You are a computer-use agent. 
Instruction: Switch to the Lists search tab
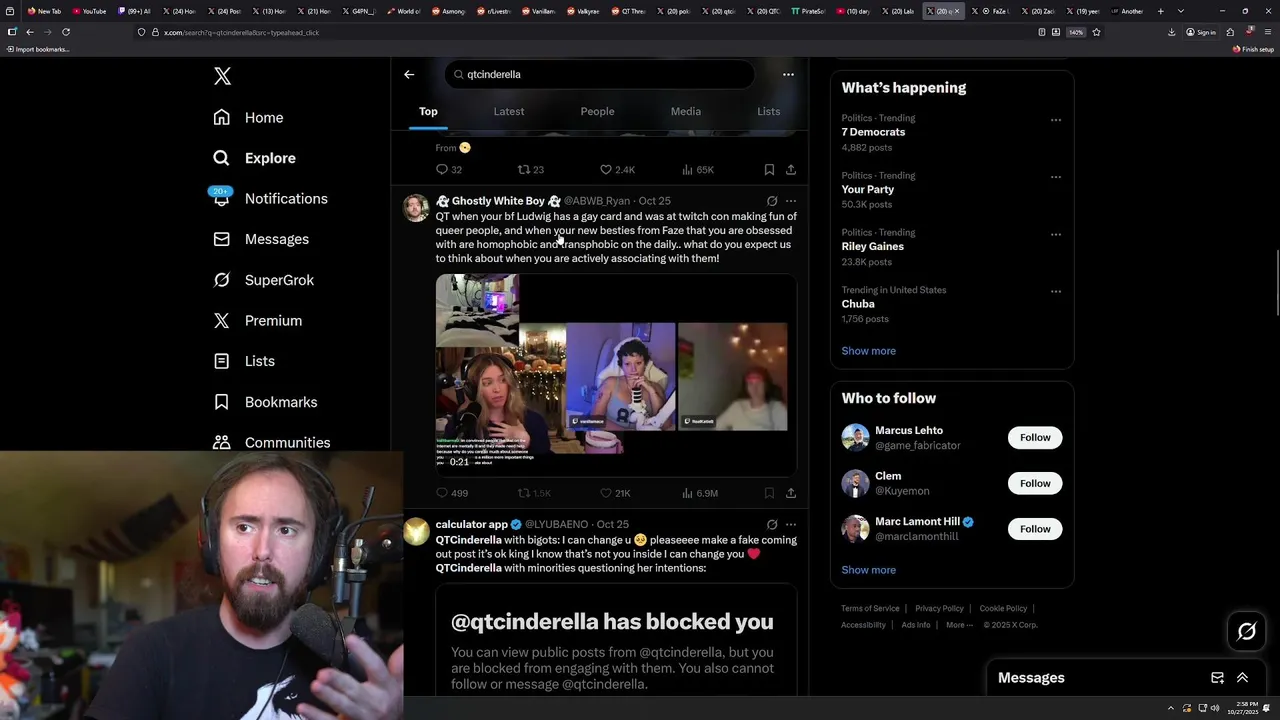[768, 111]
